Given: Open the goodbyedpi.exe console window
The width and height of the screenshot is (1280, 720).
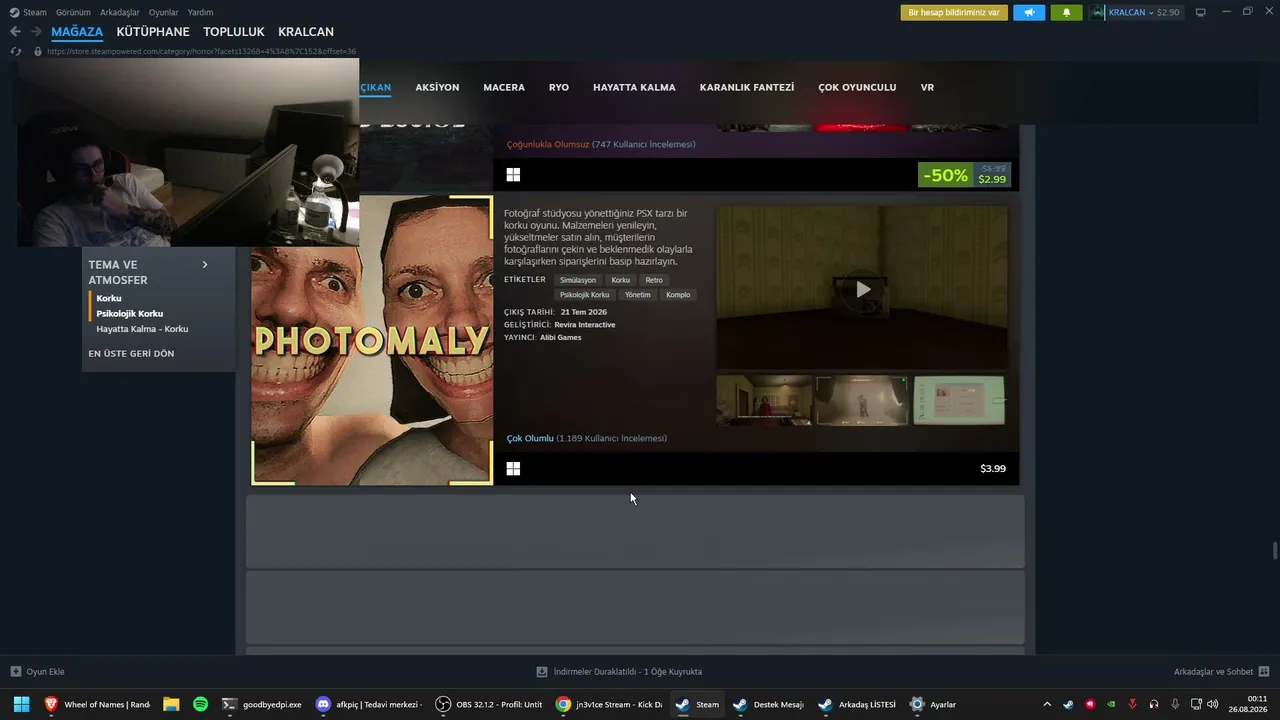Looking at the screenshot, I should [262, 704].
